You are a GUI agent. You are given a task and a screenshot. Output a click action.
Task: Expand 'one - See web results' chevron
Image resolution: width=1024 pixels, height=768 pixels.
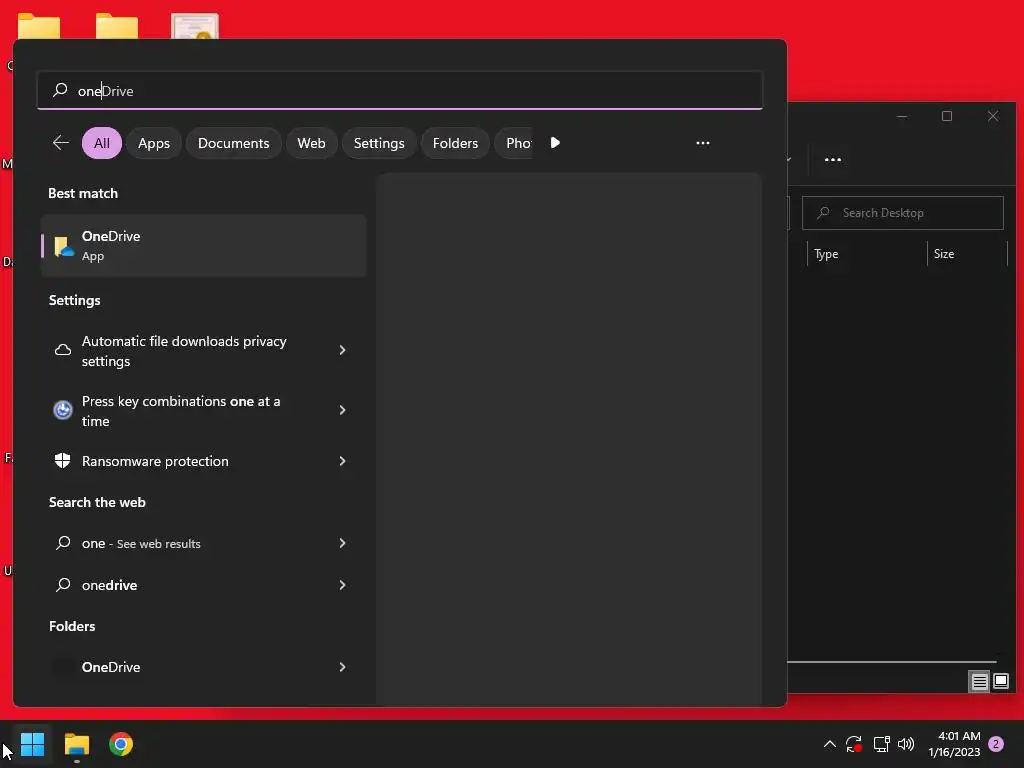[342, 543]
